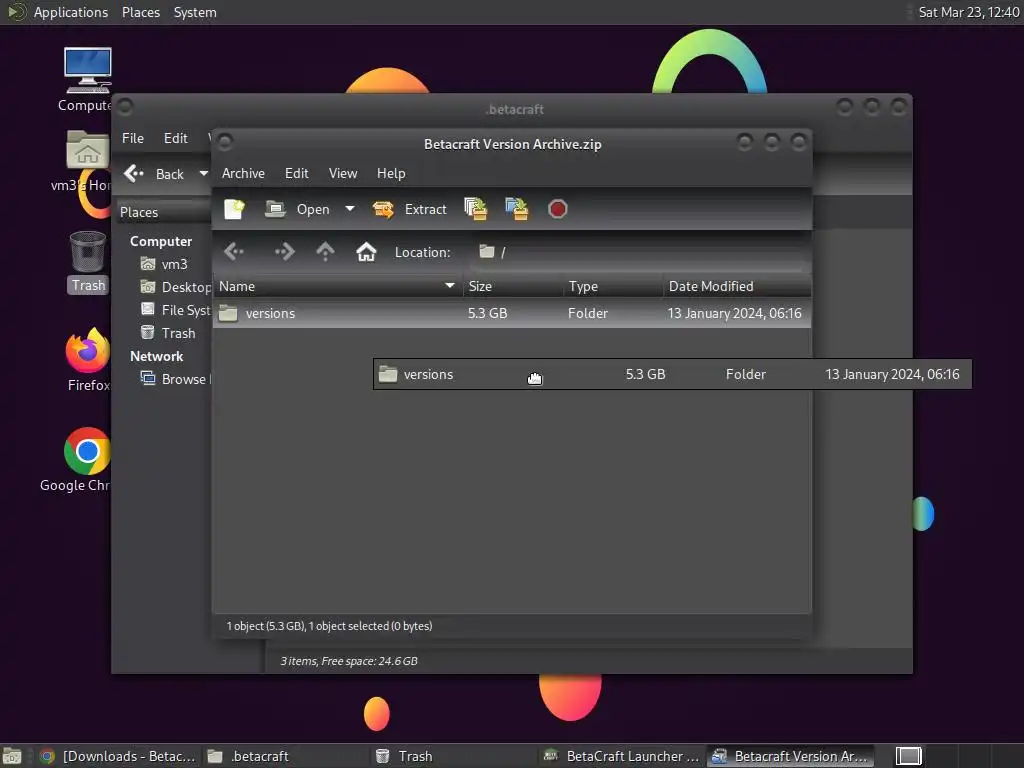This screenshot has height=768, width=1024.
Task: Sort by Date Modified column header
Action: coord(737,286)
